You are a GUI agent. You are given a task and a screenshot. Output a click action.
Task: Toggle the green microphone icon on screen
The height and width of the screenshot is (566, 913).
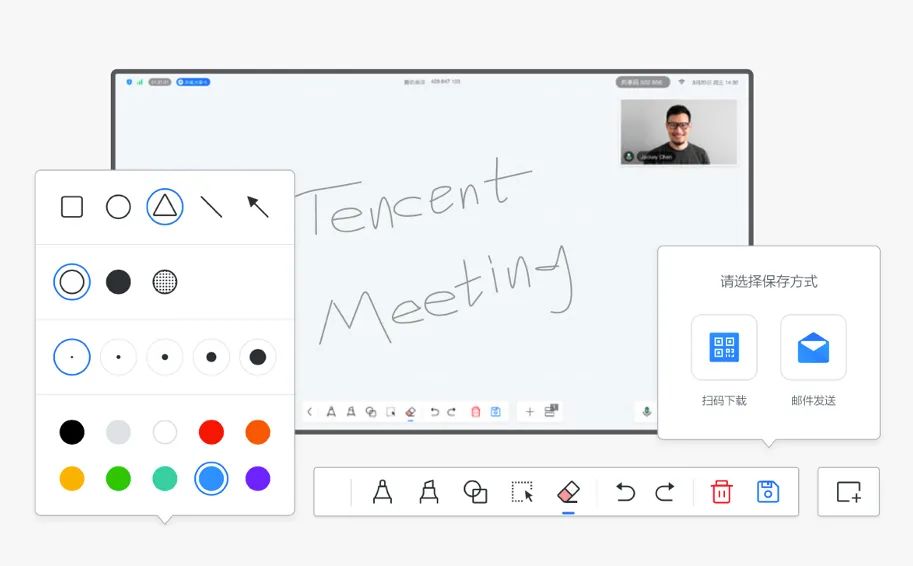click(646, 412)
